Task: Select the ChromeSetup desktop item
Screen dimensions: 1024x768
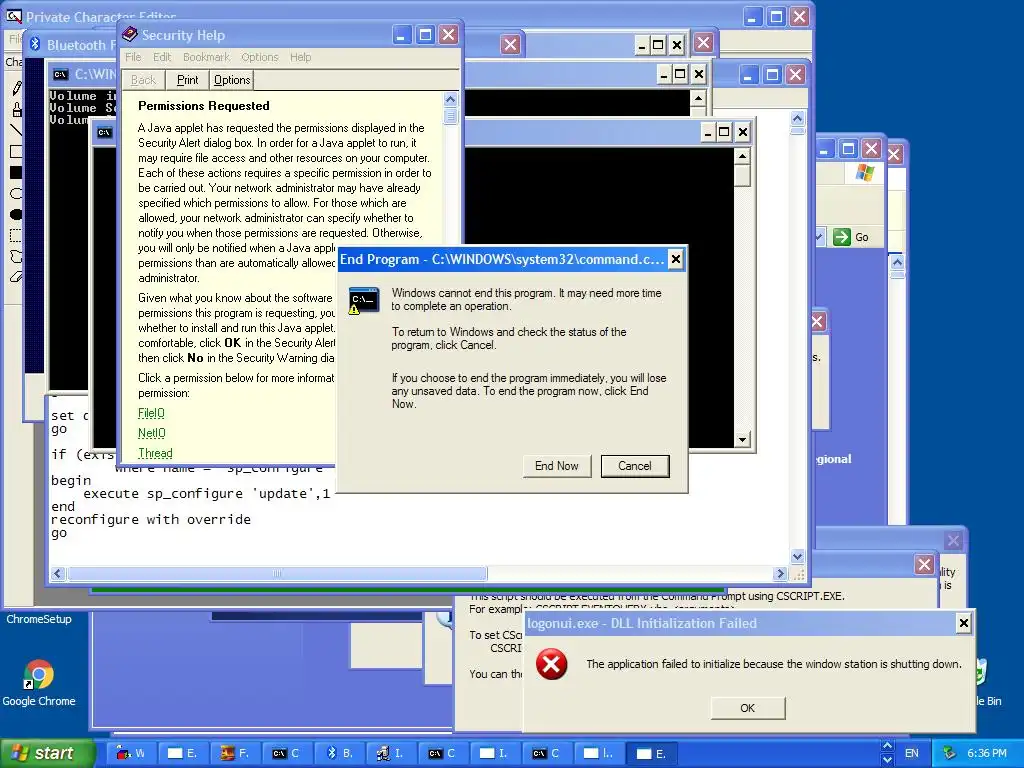Action: [x=39, y=619]
